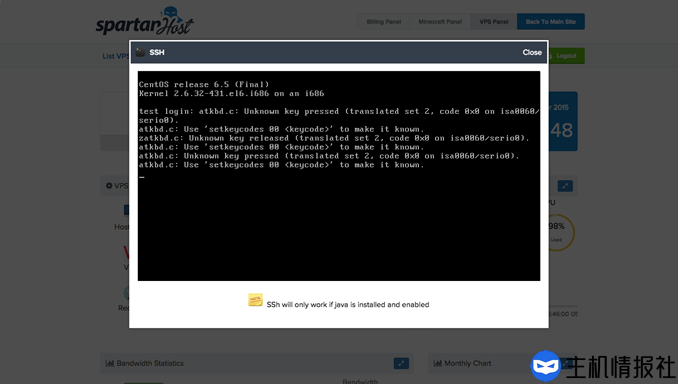Viewport: 678px width, 384px height.
Task: Open the Billing Panel tab
Action: (x=384, y=22)
